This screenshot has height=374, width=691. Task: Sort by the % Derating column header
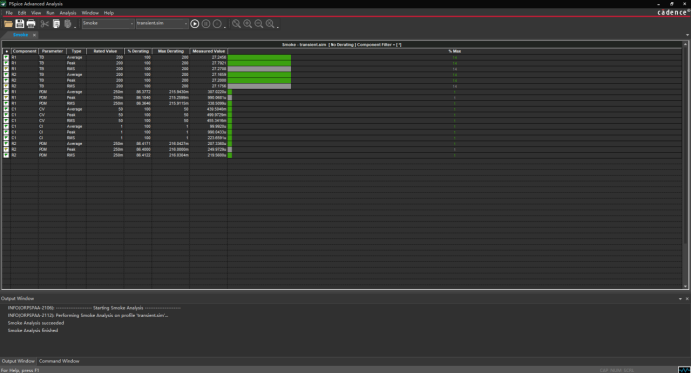tap(138, 51)
